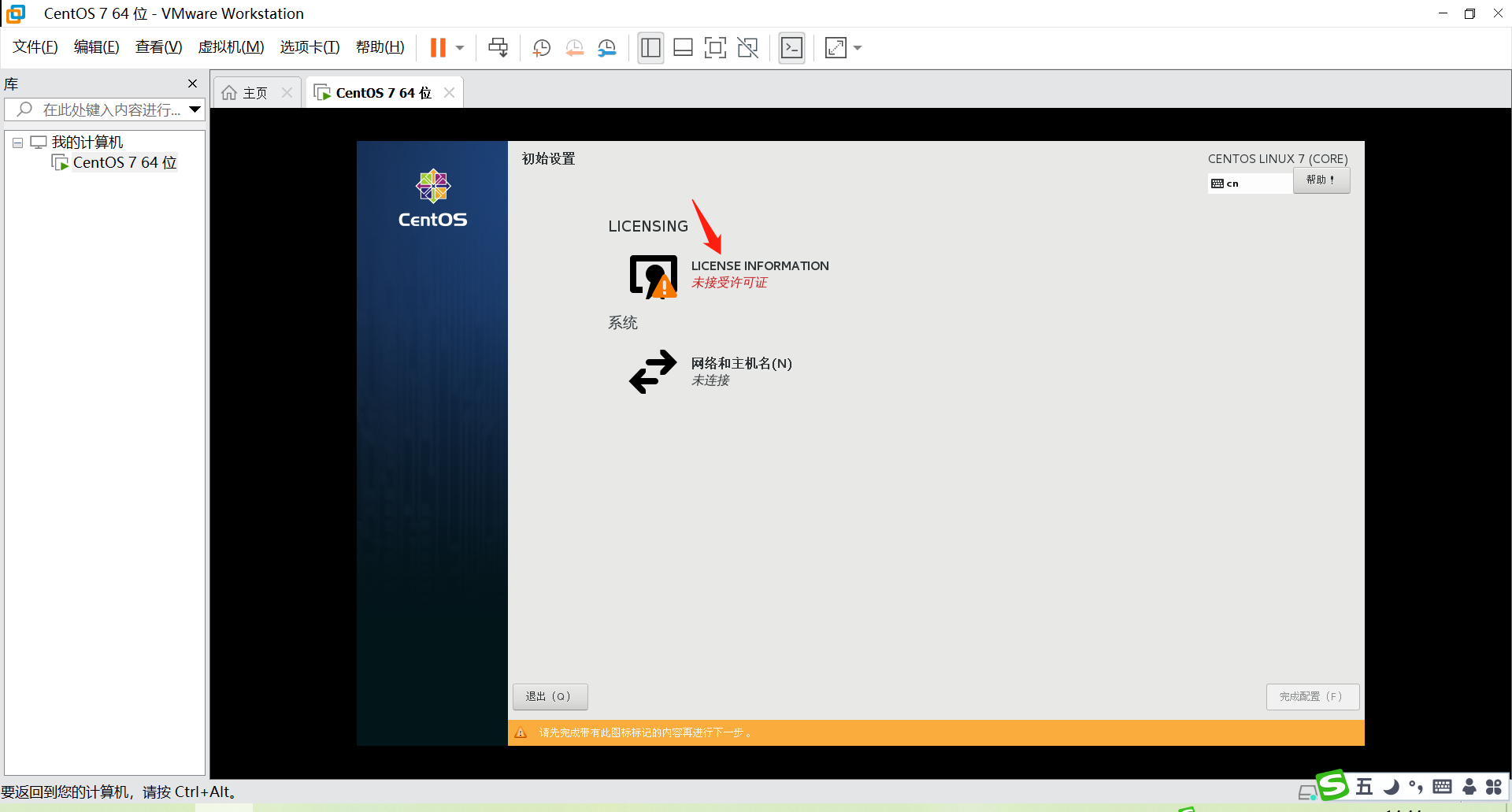1512x812 pixels.
Task: Click the 完成配置(F) finish button
Action: coord(1312,697)
